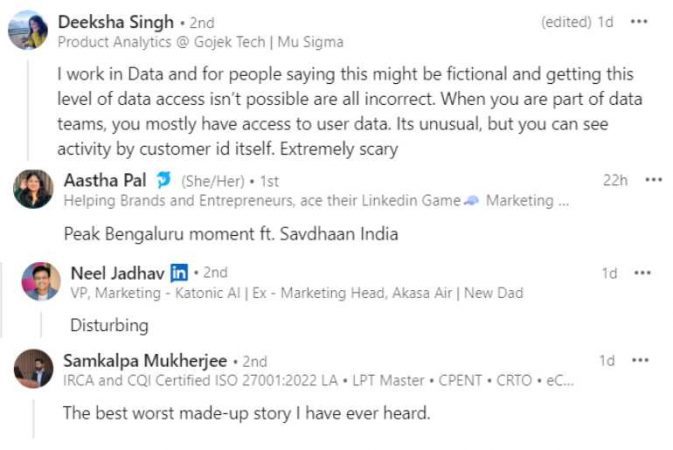Click the megaphone emoji in Aastha's headline
Screen dimensions: 673x450
470,200
